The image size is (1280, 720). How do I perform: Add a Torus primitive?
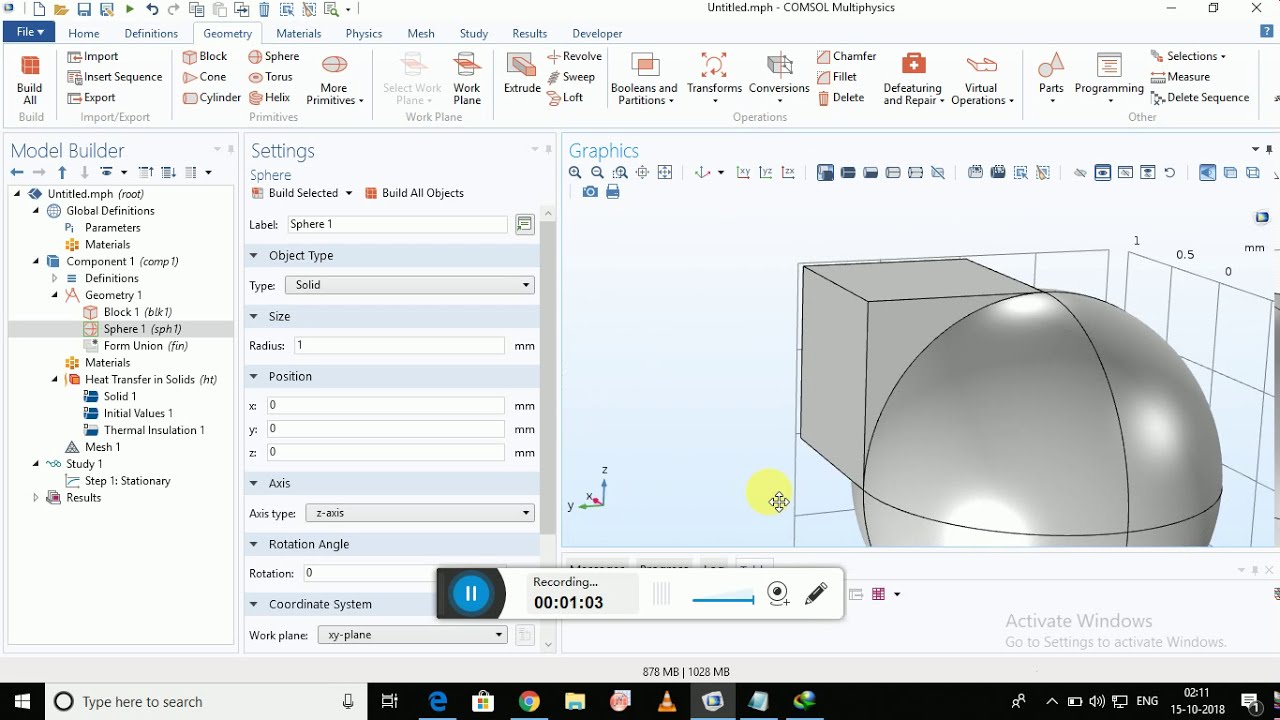click(271, 77)
